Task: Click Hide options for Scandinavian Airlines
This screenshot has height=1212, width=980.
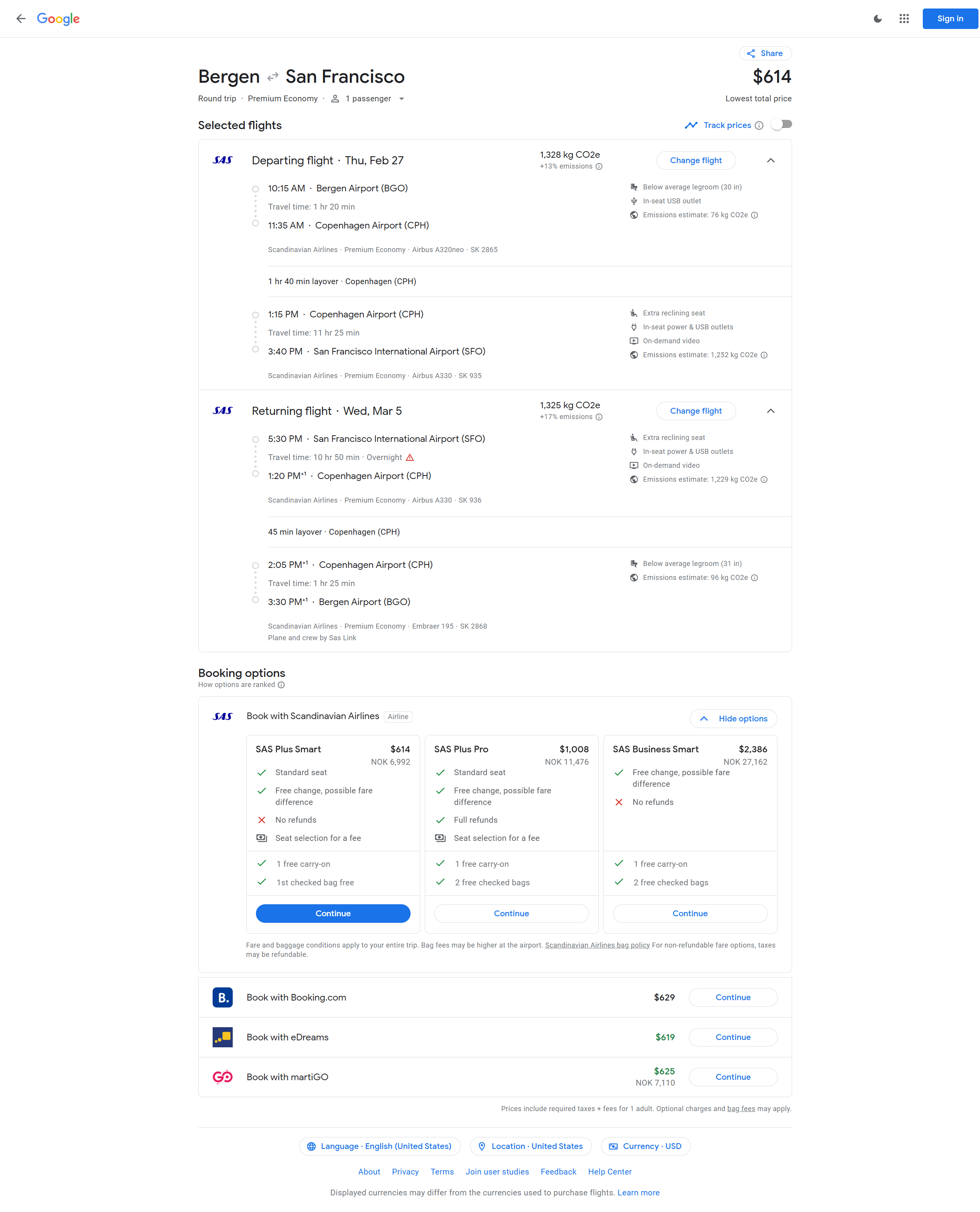Action: click(733, 719)
